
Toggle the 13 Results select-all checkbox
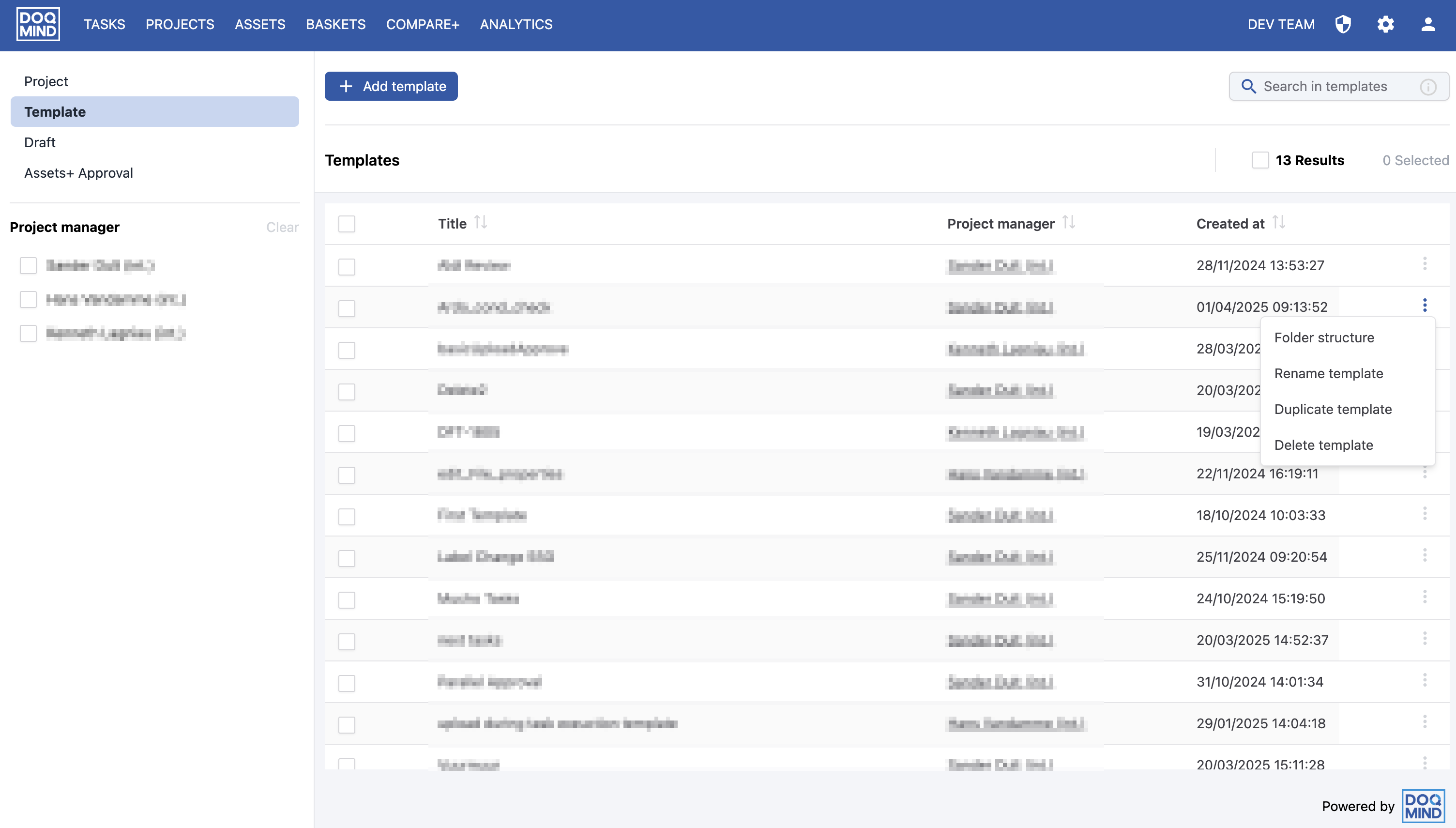(x=1260, y=160)
